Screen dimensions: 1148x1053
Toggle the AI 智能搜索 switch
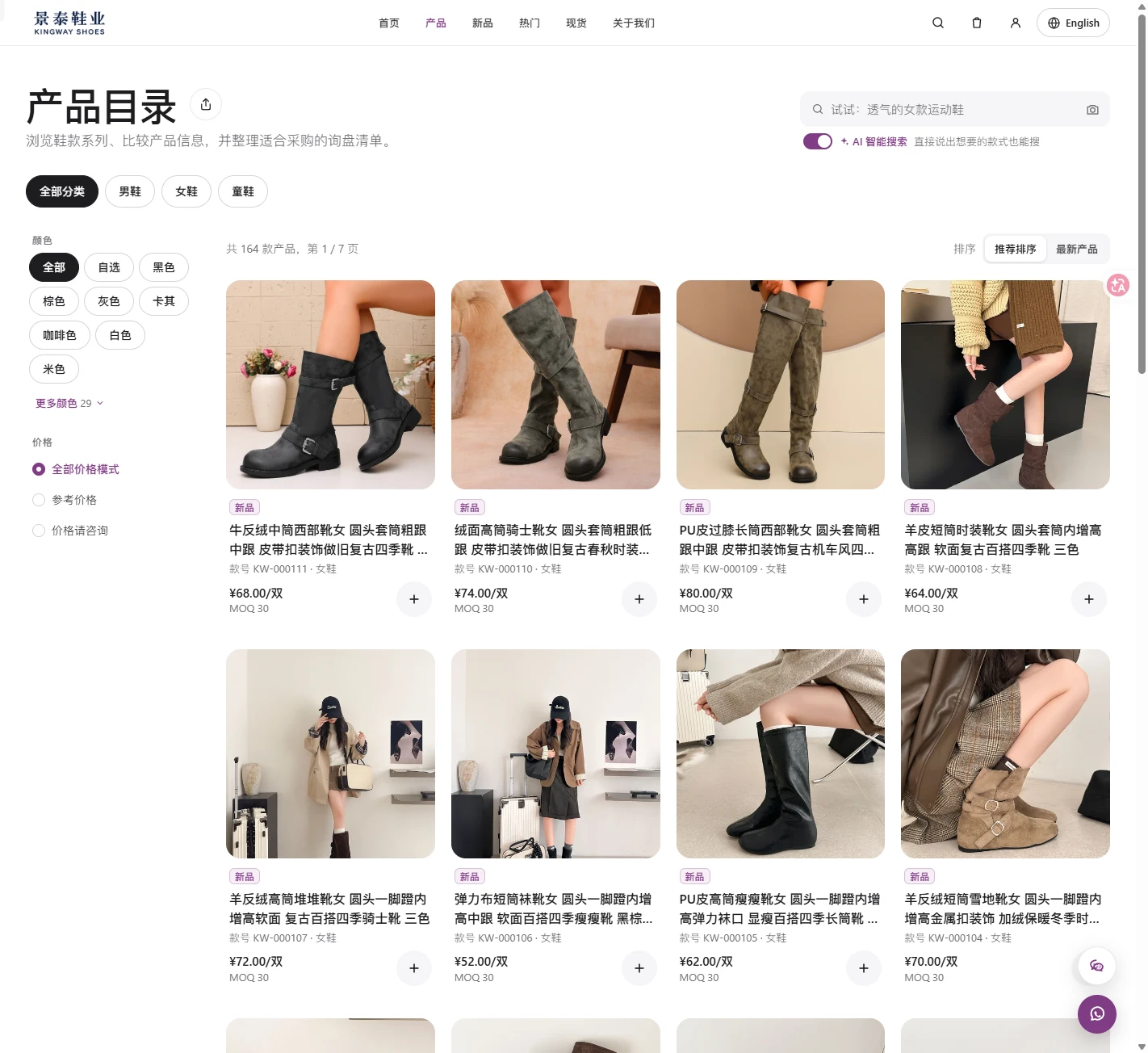pyautogui.click(x=818, y=141)
